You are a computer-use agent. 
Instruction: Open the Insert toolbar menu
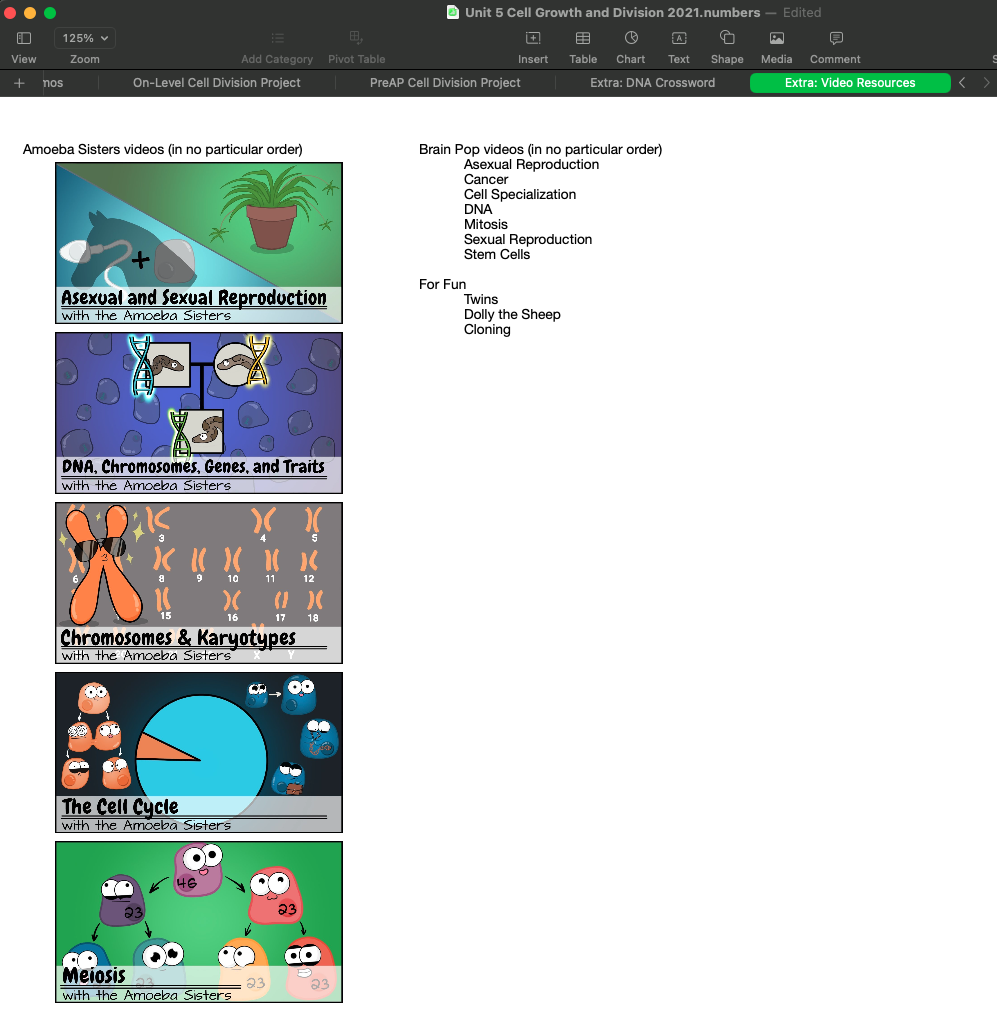(533, 39)
